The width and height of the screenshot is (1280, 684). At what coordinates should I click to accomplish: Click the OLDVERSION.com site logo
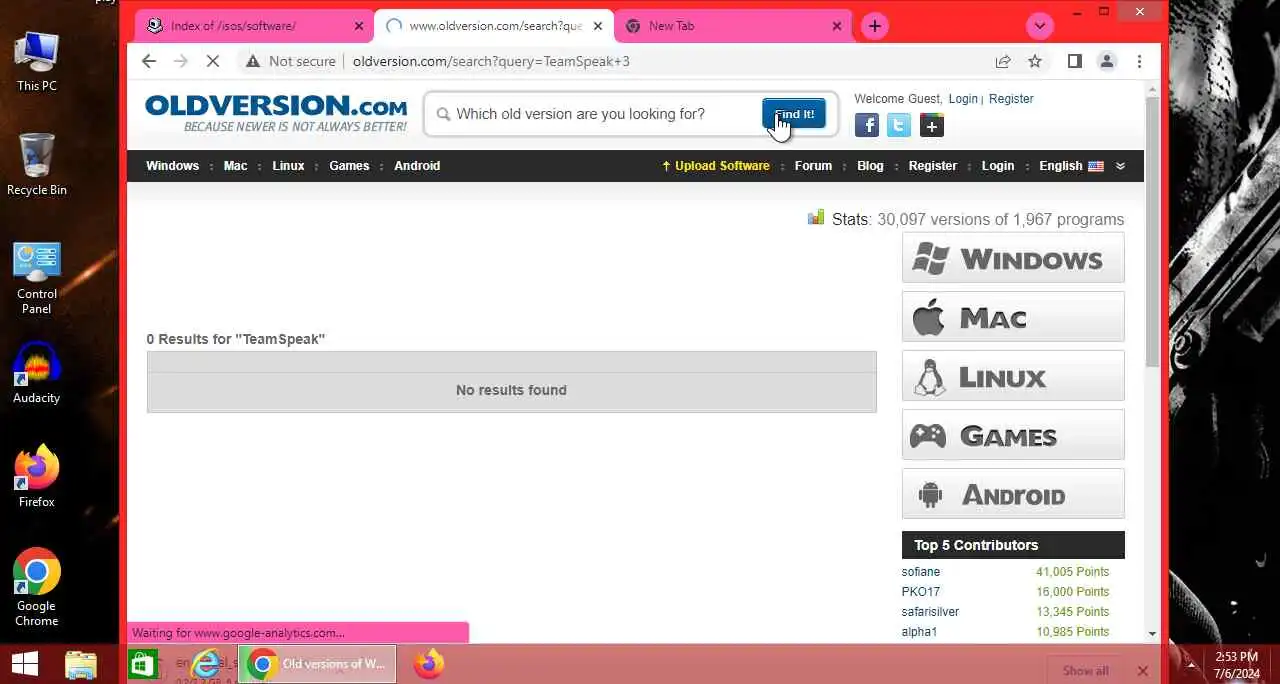click(x=276, y=113)
